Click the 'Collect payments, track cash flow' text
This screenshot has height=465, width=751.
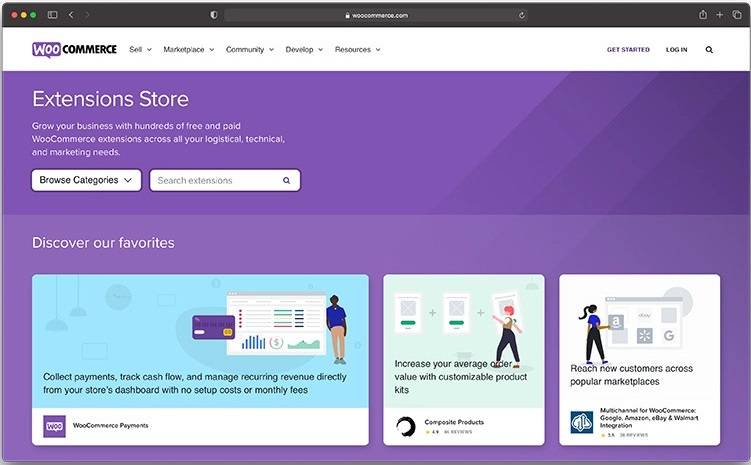[194, 383]
